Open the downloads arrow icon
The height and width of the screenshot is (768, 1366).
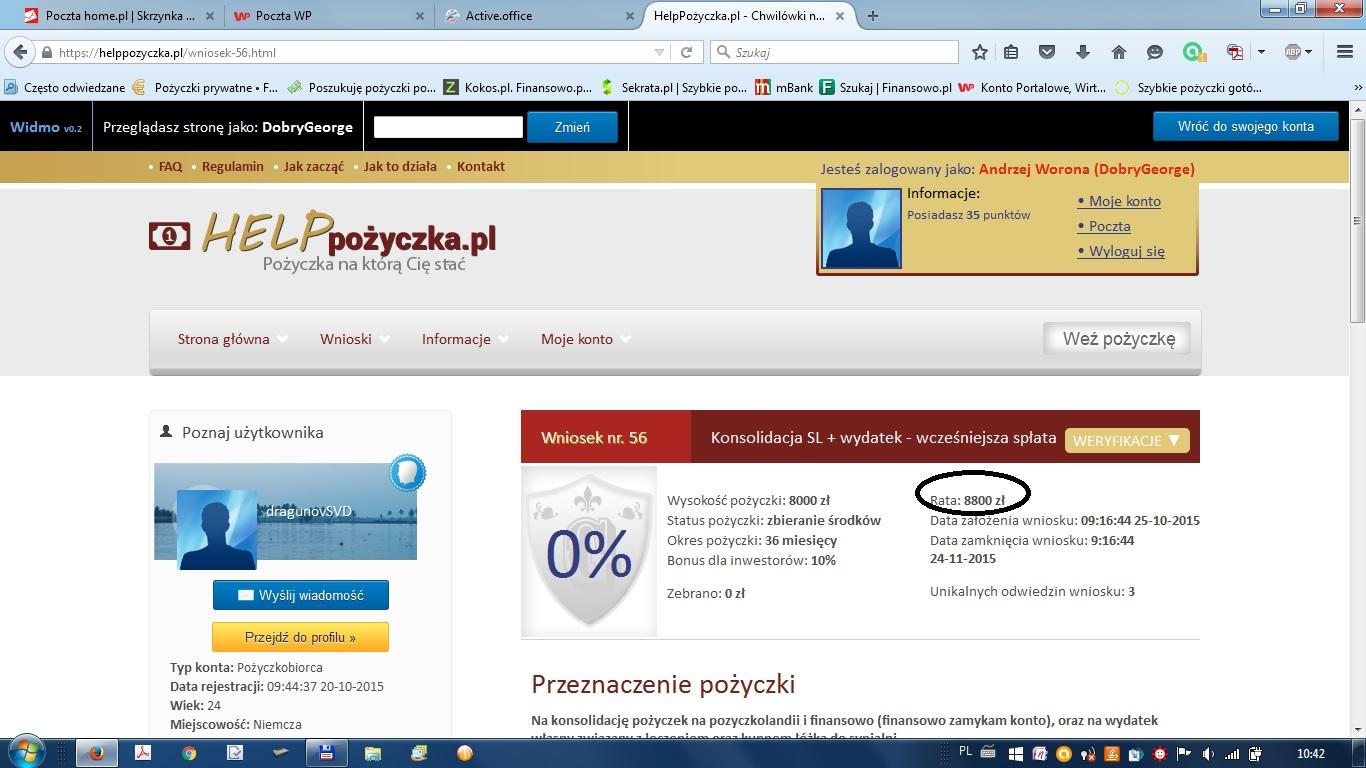[1083, 52]
